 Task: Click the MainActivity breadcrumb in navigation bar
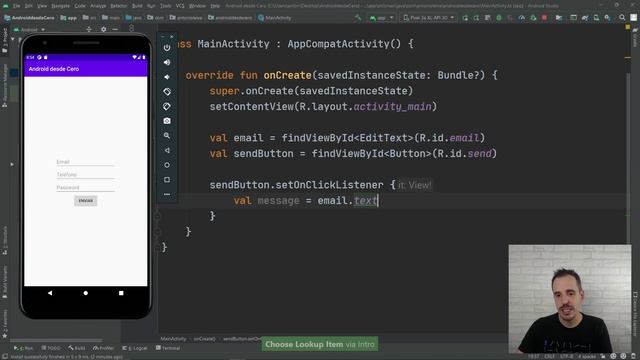[x=275, y=18]
